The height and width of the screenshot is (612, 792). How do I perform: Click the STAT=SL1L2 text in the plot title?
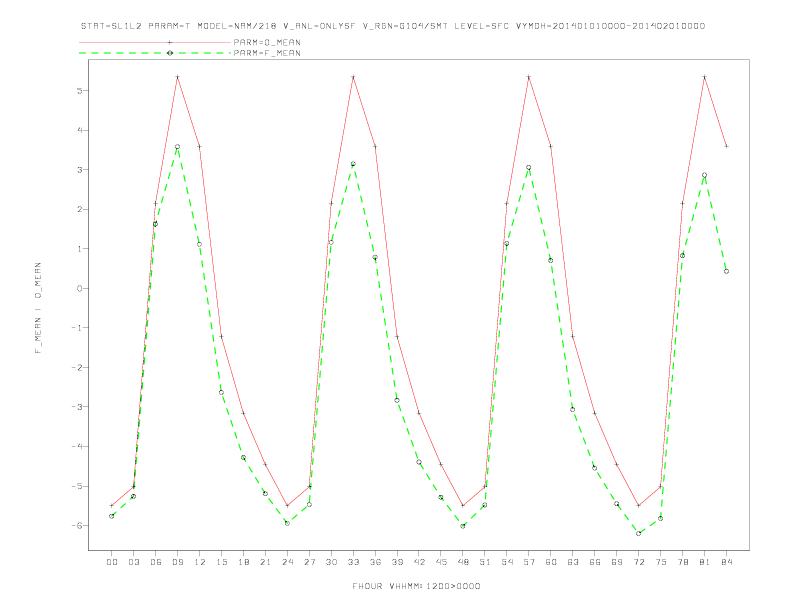click(x=111, y=26)
